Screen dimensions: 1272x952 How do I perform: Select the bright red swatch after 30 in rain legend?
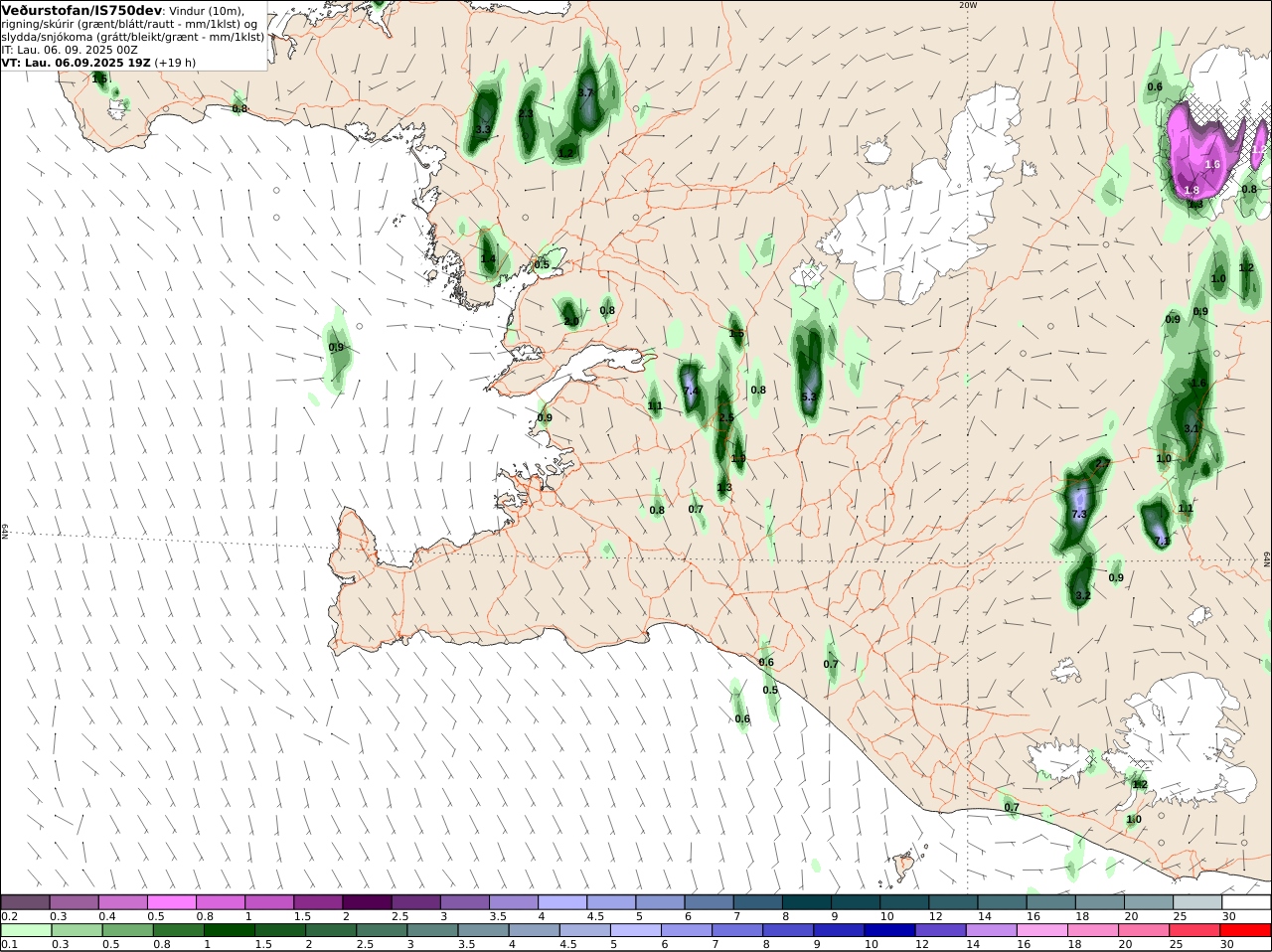[1245, 930]
